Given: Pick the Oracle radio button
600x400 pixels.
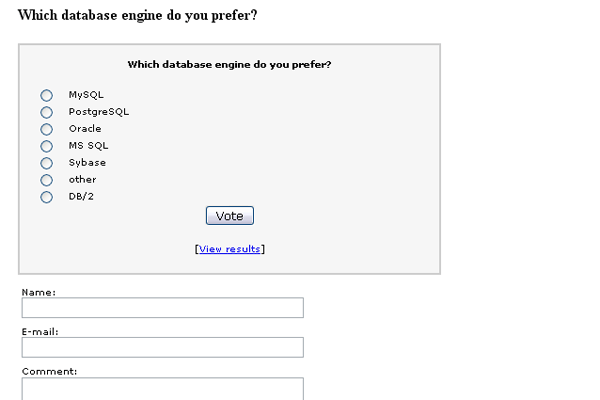Looking at the screenshot, I should tap(46, 129).
